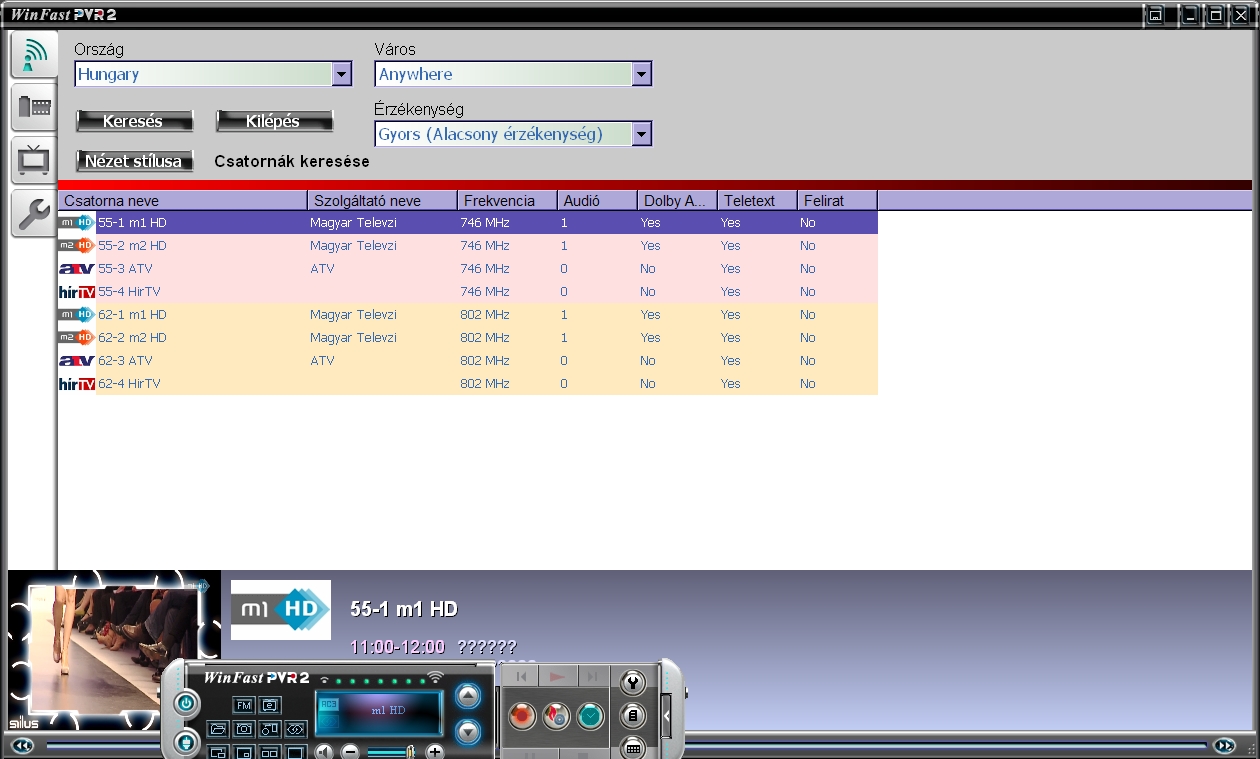Open the EPG guide icon beside FM
The height and width of the screenshot is (759, 1260).
pyautogui.click(x=270, y=705)
